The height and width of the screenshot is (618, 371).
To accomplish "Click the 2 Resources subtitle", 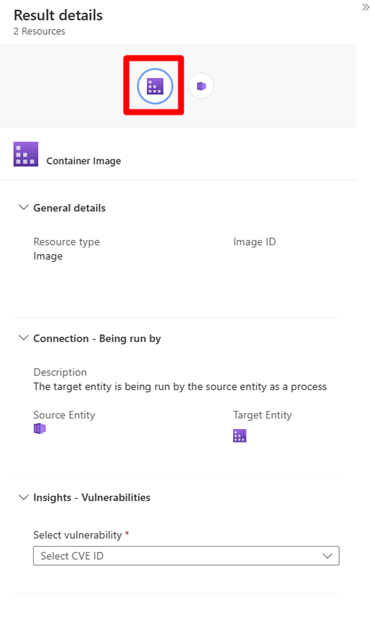I will tap(39, 31).
